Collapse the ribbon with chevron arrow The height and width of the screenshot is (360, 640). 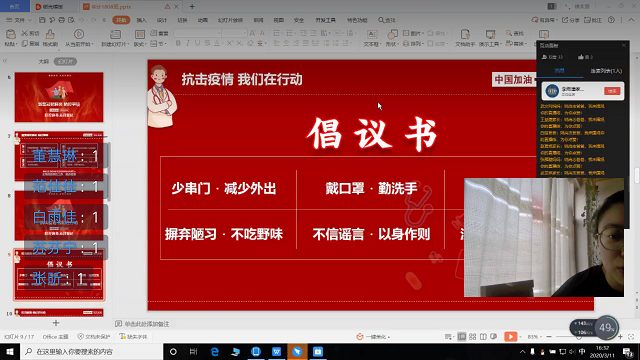[631, 20]
